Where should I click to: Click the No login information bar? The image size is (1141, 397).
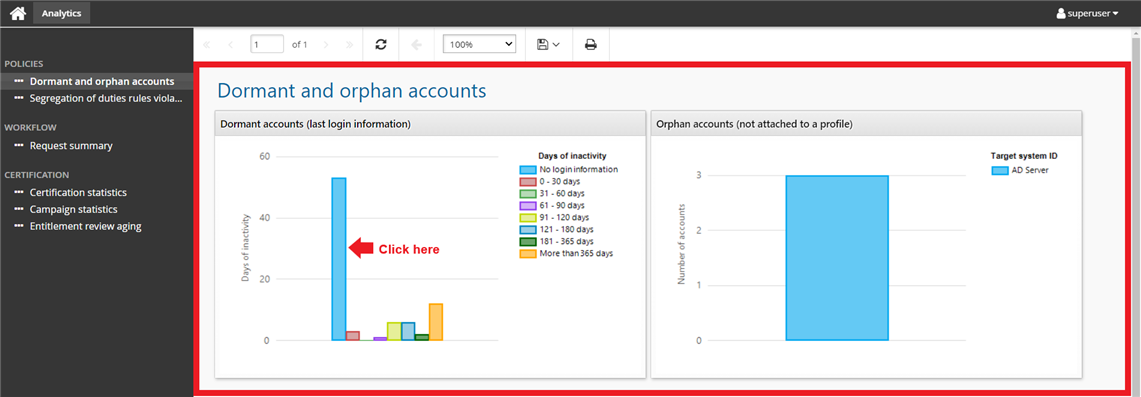(x=338, y=259)
